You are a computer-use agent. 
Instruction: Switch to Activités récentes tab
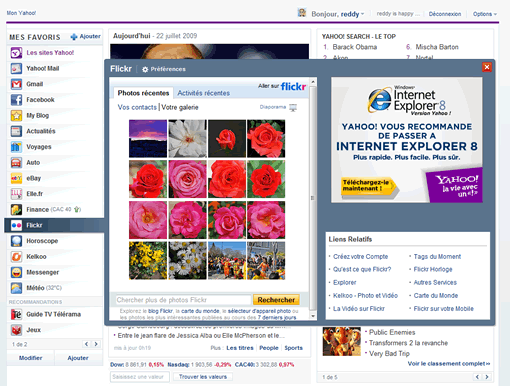203,93
